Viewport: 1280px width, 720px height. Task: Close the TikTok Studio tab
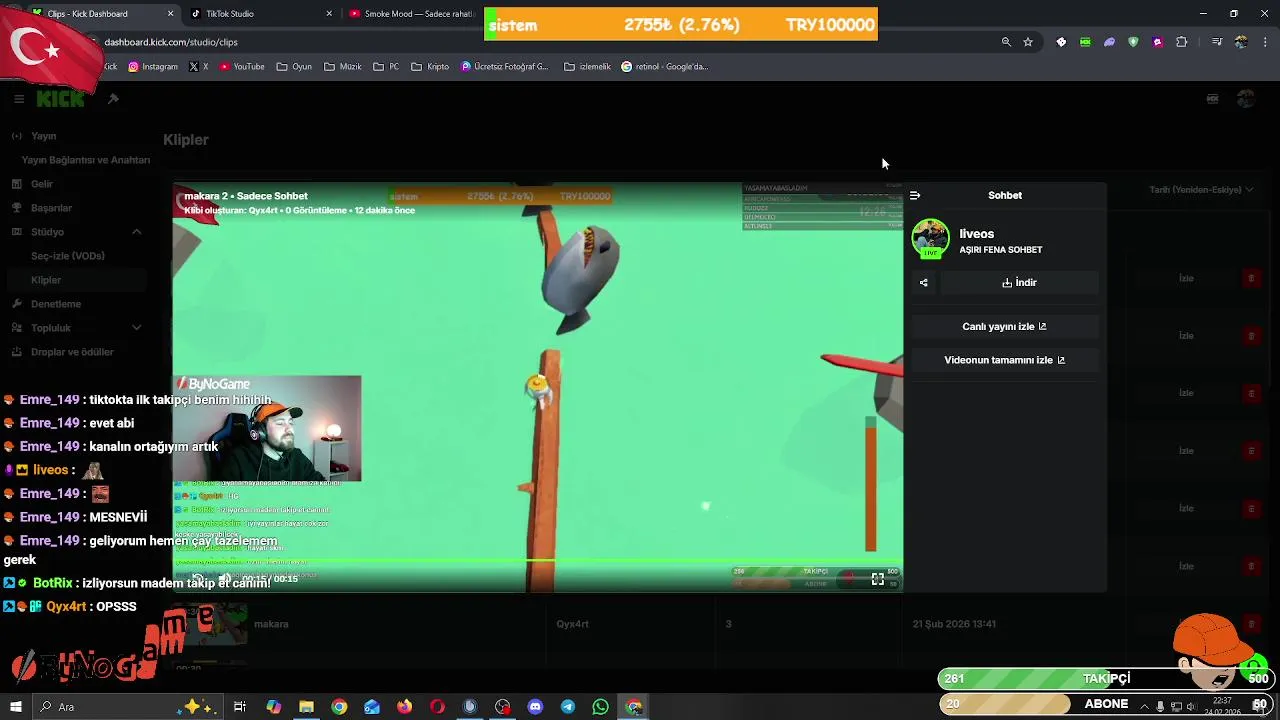329,14
